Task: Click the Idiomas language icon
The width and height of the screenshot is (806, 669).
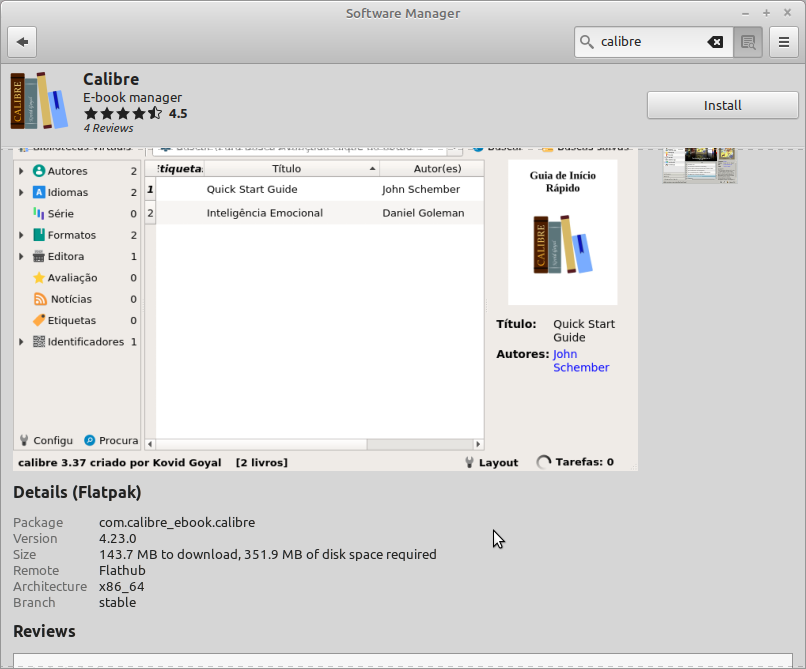Action: pyautogui.click(x=39, y=192)
